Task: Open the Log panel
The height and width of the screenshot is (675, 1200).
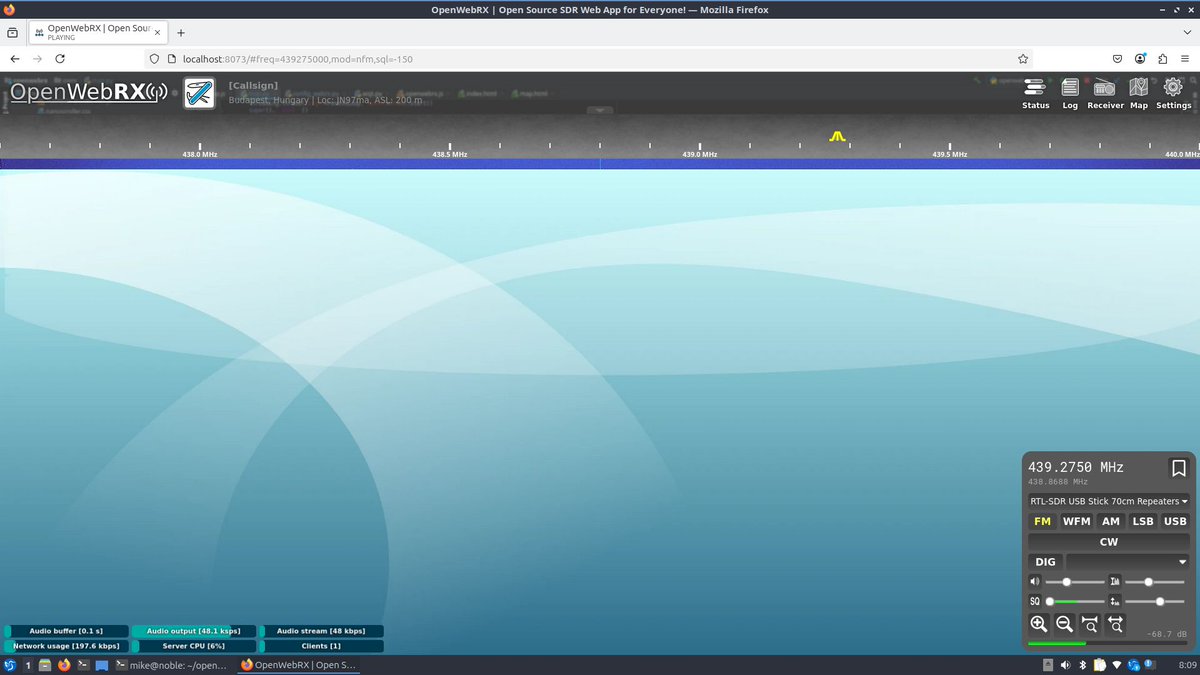Action: pyautogui.click(x=1070, y=94)
